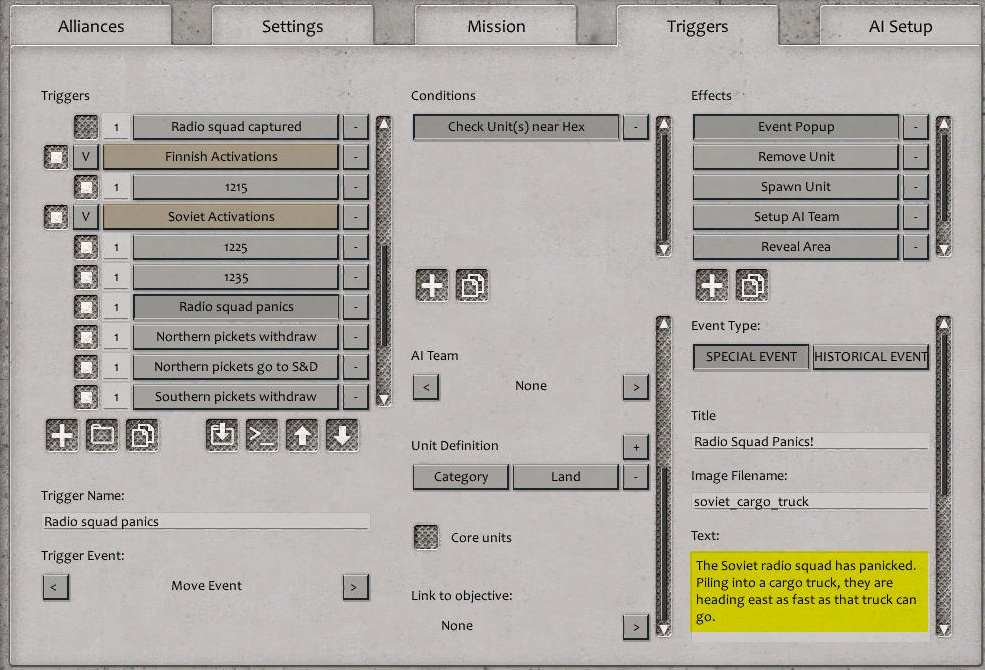
Task: Choose next AI Team
Action: [636, 387]
